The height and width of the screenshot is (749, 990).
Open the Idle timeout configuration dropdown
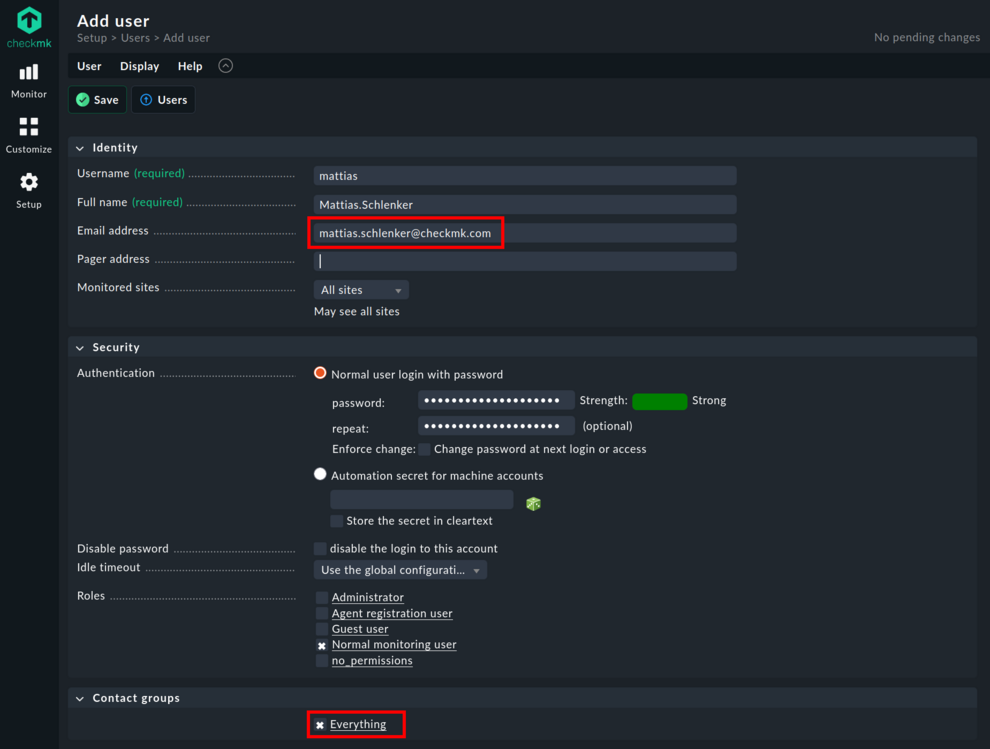click(x=400, y=569)
